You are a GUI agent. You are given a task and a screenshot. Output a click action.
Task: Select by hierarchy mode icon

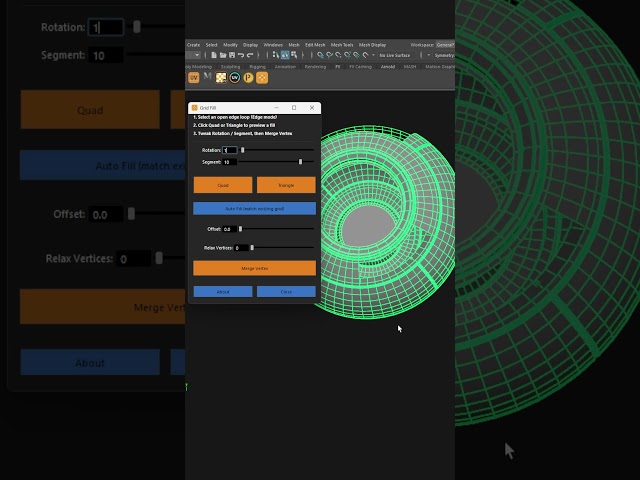click(x=276, y=55)
